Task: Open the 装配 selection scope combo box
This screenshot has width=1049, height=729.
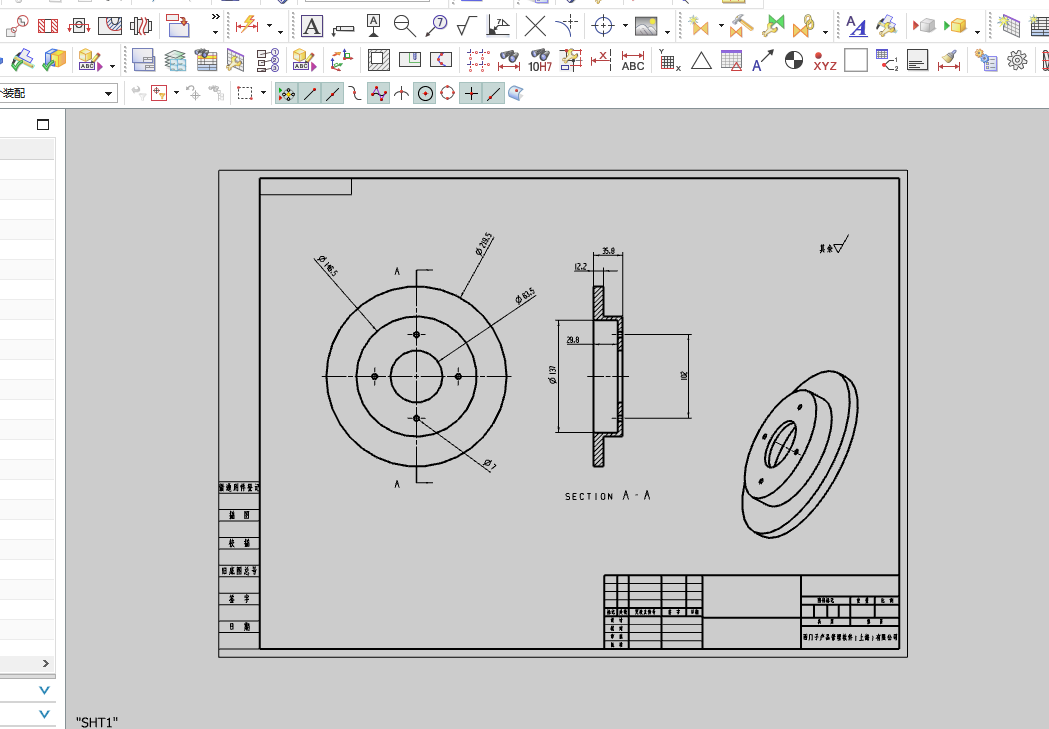Action: (58, 93)
